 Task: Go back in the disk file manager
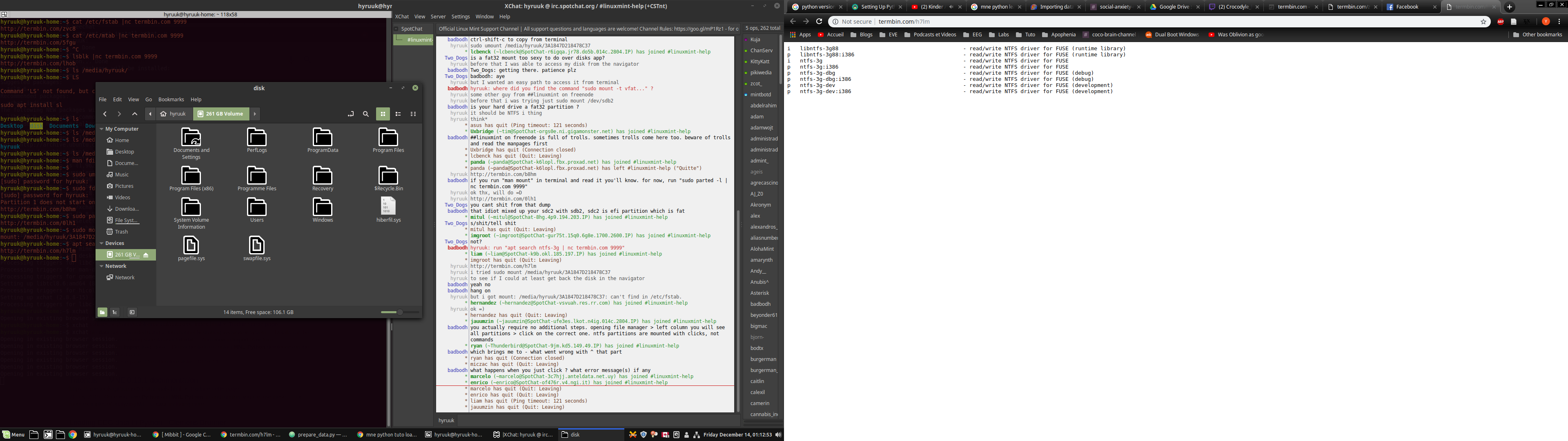coord(105,114)
